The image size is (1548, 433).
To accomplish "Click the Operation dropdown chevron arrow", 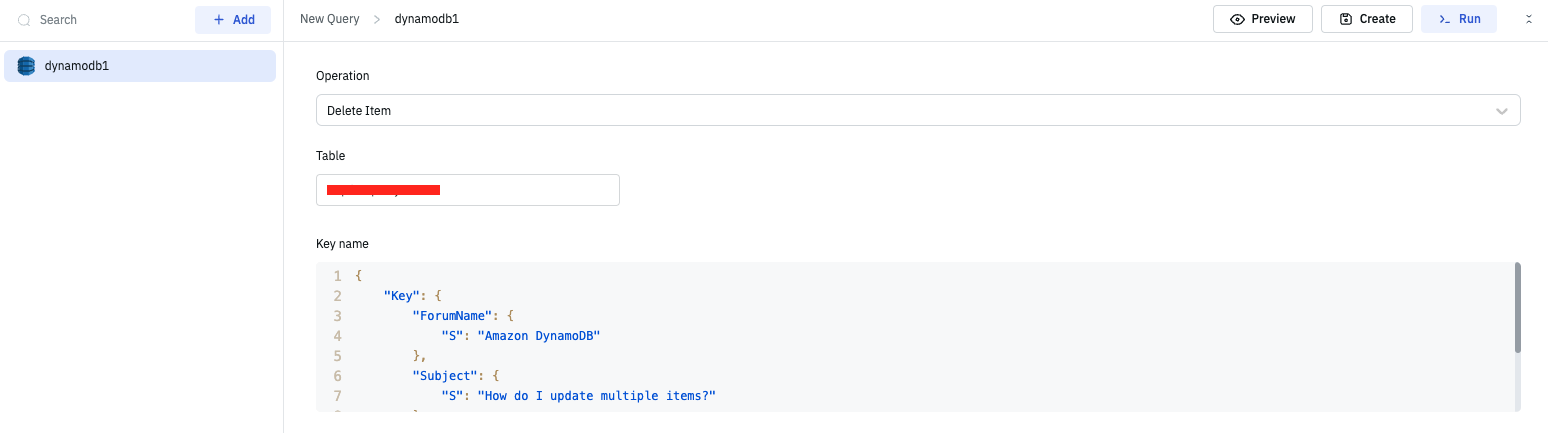I will pyautogui.click(x=1502, y=111).
